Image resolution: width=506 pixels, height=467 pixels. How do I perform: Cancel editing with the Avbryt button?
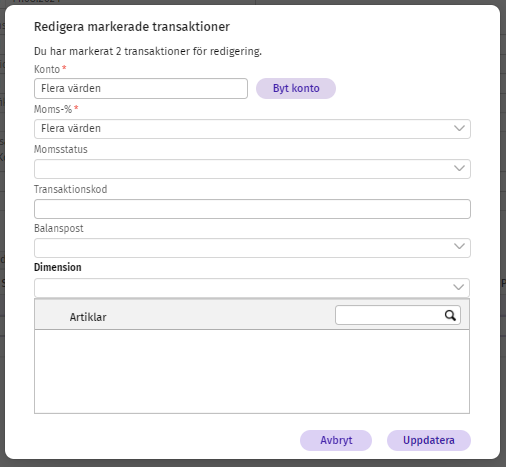tap(336, 440)
